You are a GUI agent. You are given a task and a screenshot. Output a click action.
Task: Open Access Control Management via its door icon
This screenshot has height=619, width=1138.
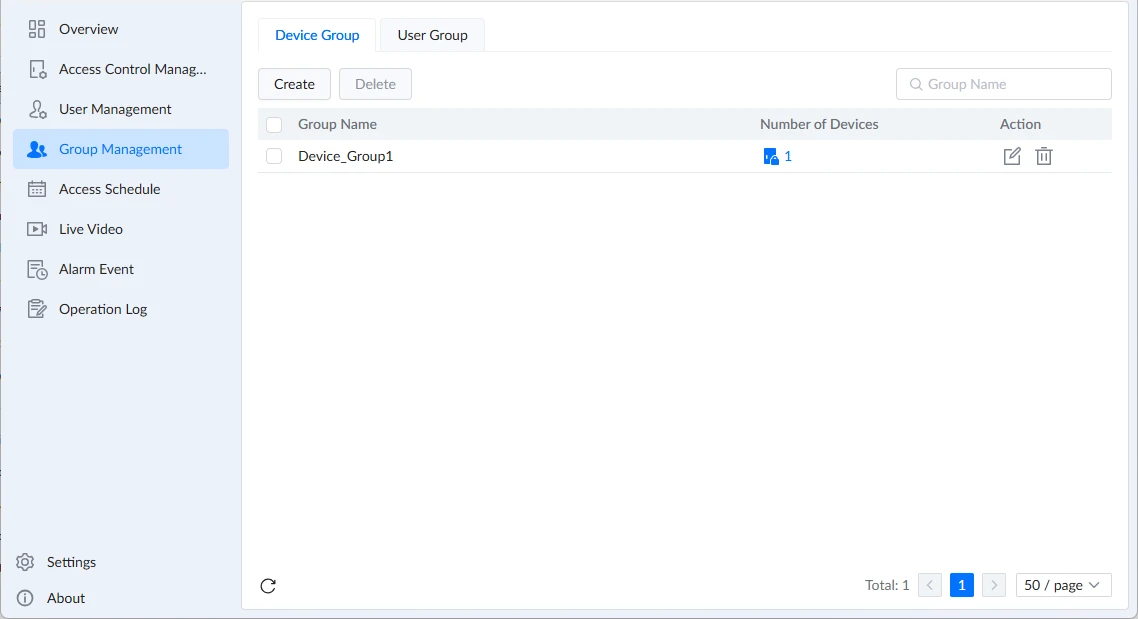click(x=37, y=69)
